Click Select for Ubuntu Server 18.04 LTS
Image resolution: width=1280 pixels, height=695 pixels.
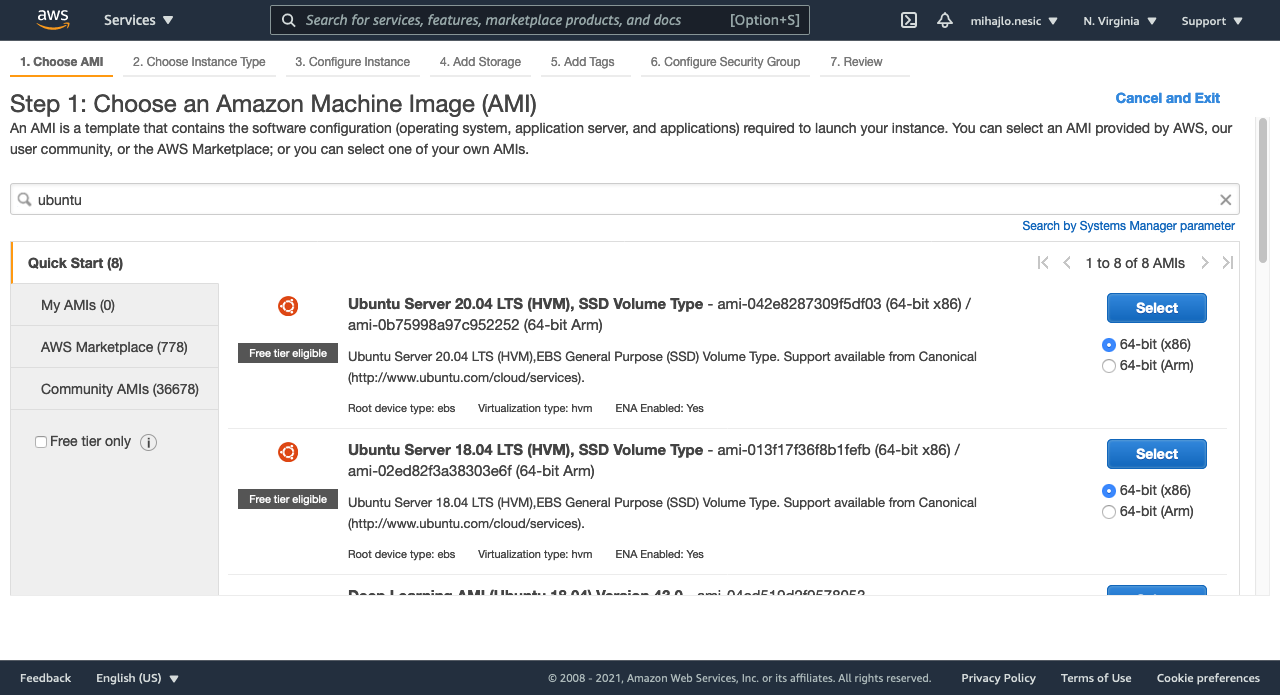pyautogui.click(x=1156, y=454)
